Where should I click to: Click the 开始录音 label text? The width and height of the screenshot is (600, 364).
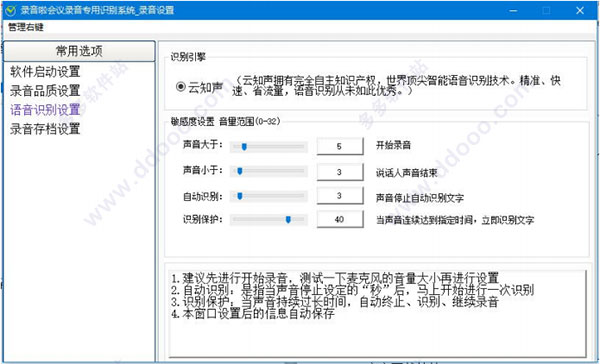pos(393,145)
